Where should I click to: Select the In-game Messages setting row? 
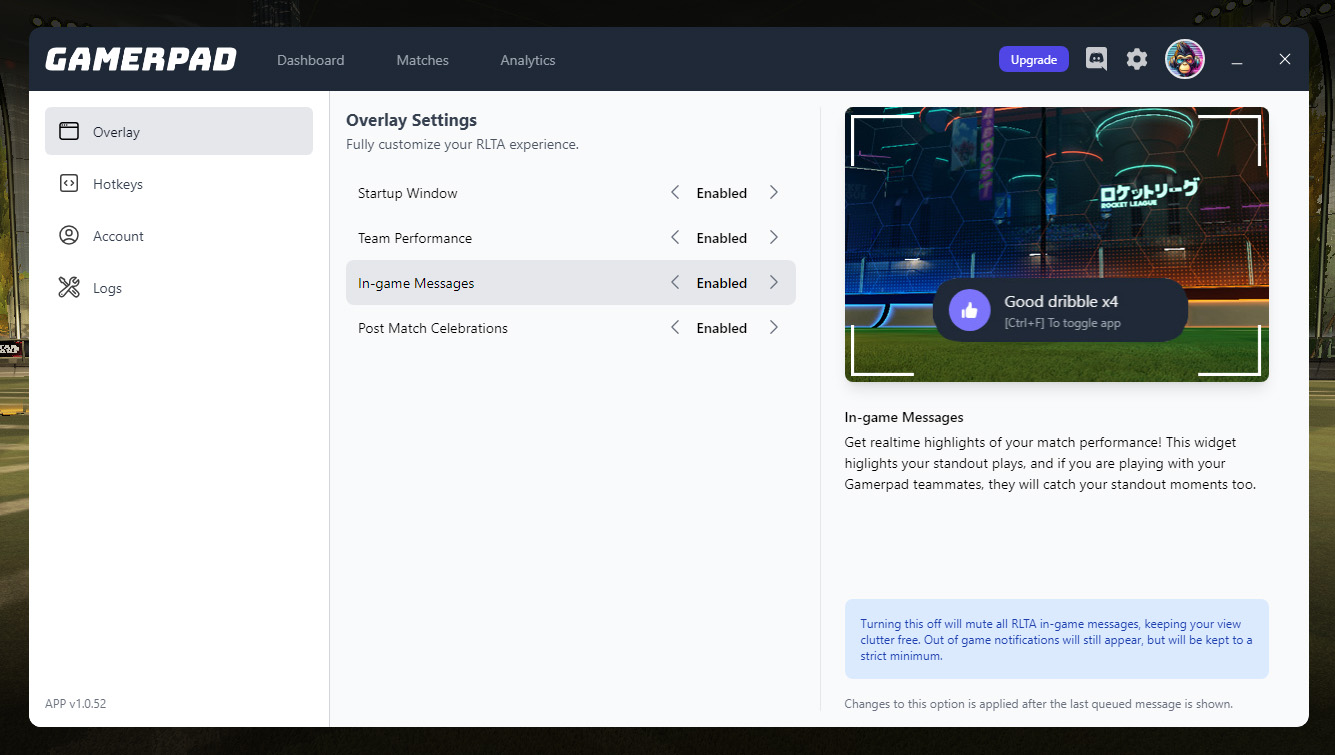tap(571, 283)
